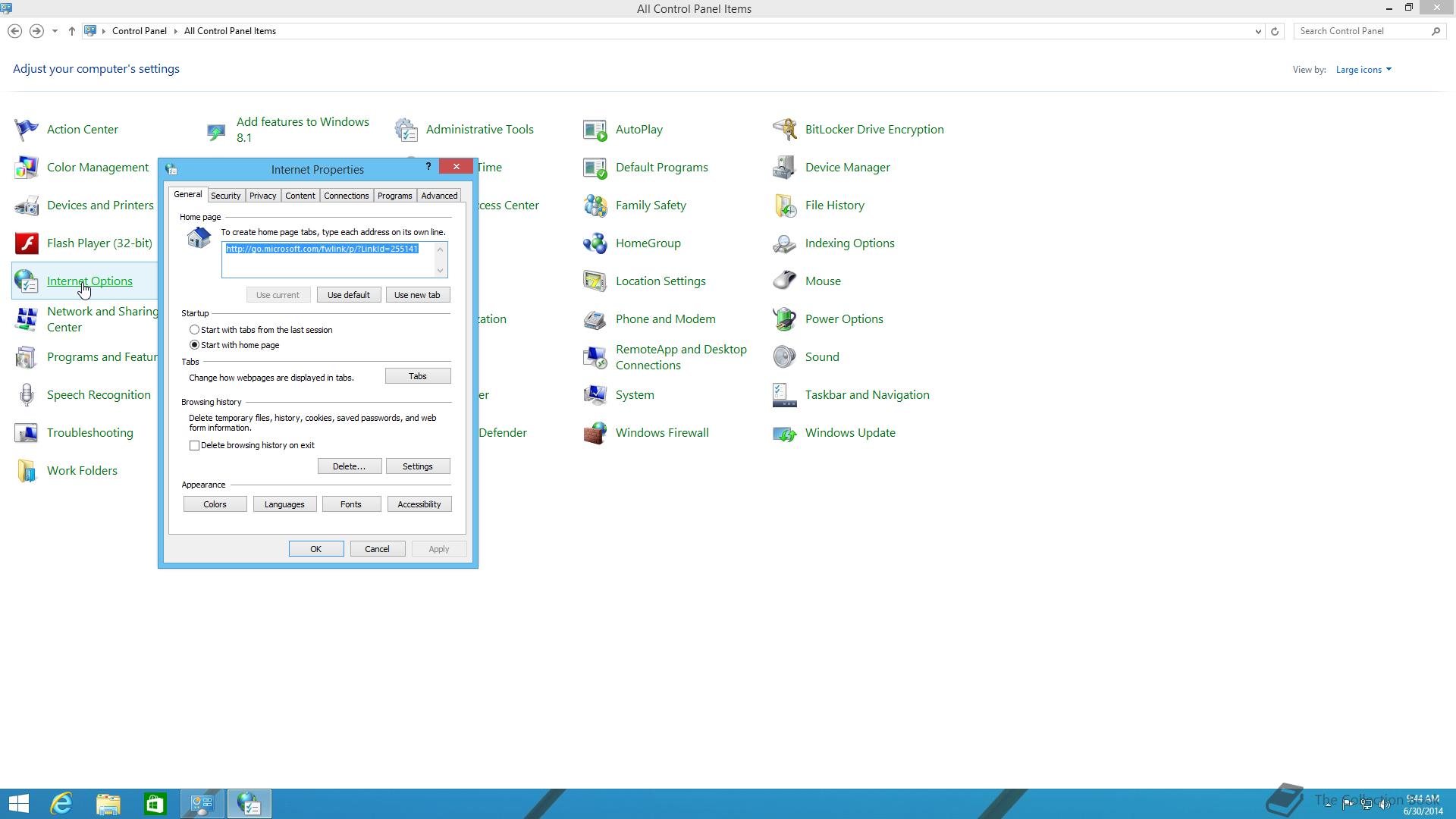Open Troubleshooting icon
Viewport: 1456px width, 819px height.
coord(27,433)
